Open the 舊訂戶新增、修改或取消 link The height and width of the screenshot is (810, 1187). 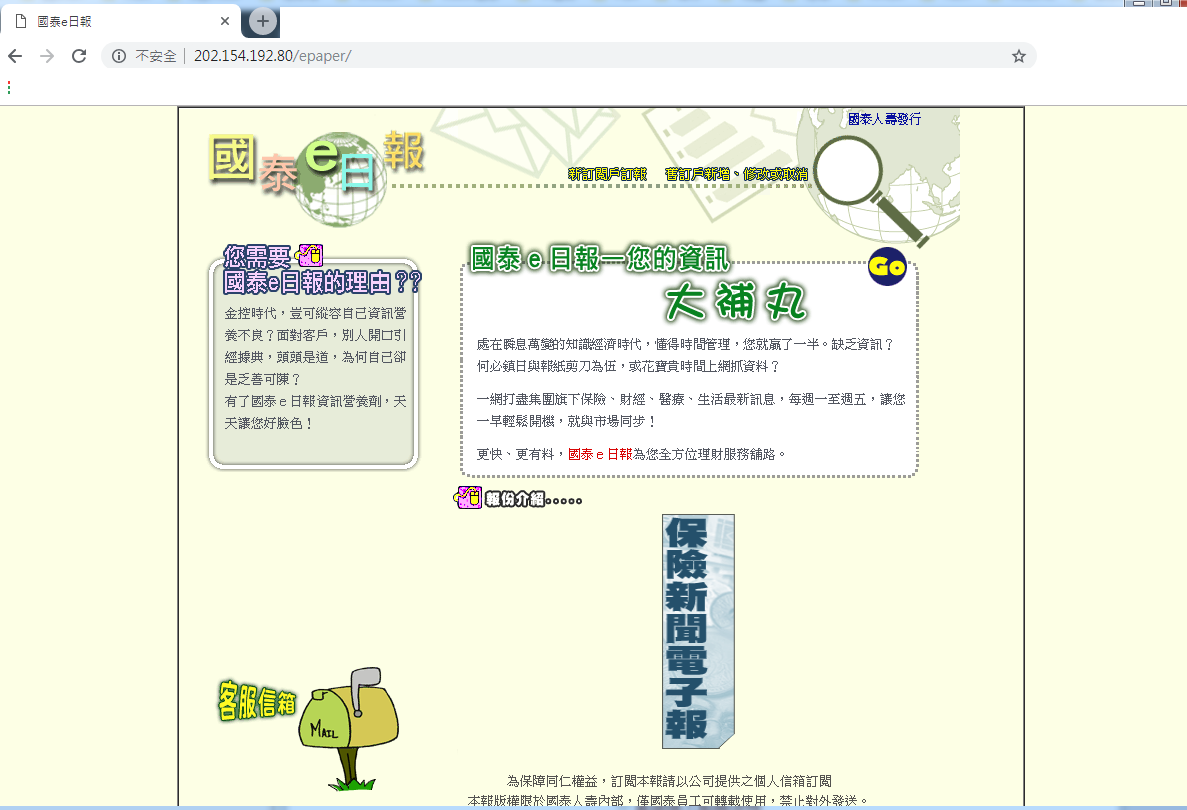pos(736,174)
